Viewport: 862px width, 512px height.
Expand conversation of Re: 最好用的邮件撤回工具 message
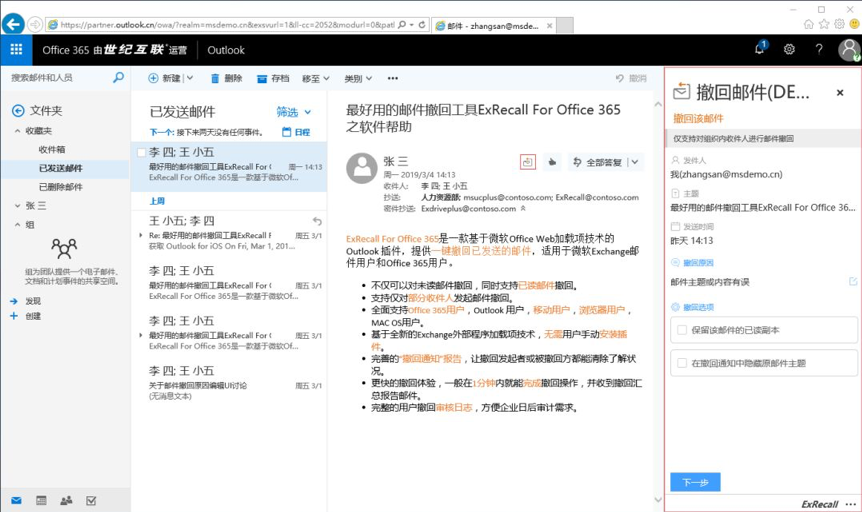tap(141, 235)
